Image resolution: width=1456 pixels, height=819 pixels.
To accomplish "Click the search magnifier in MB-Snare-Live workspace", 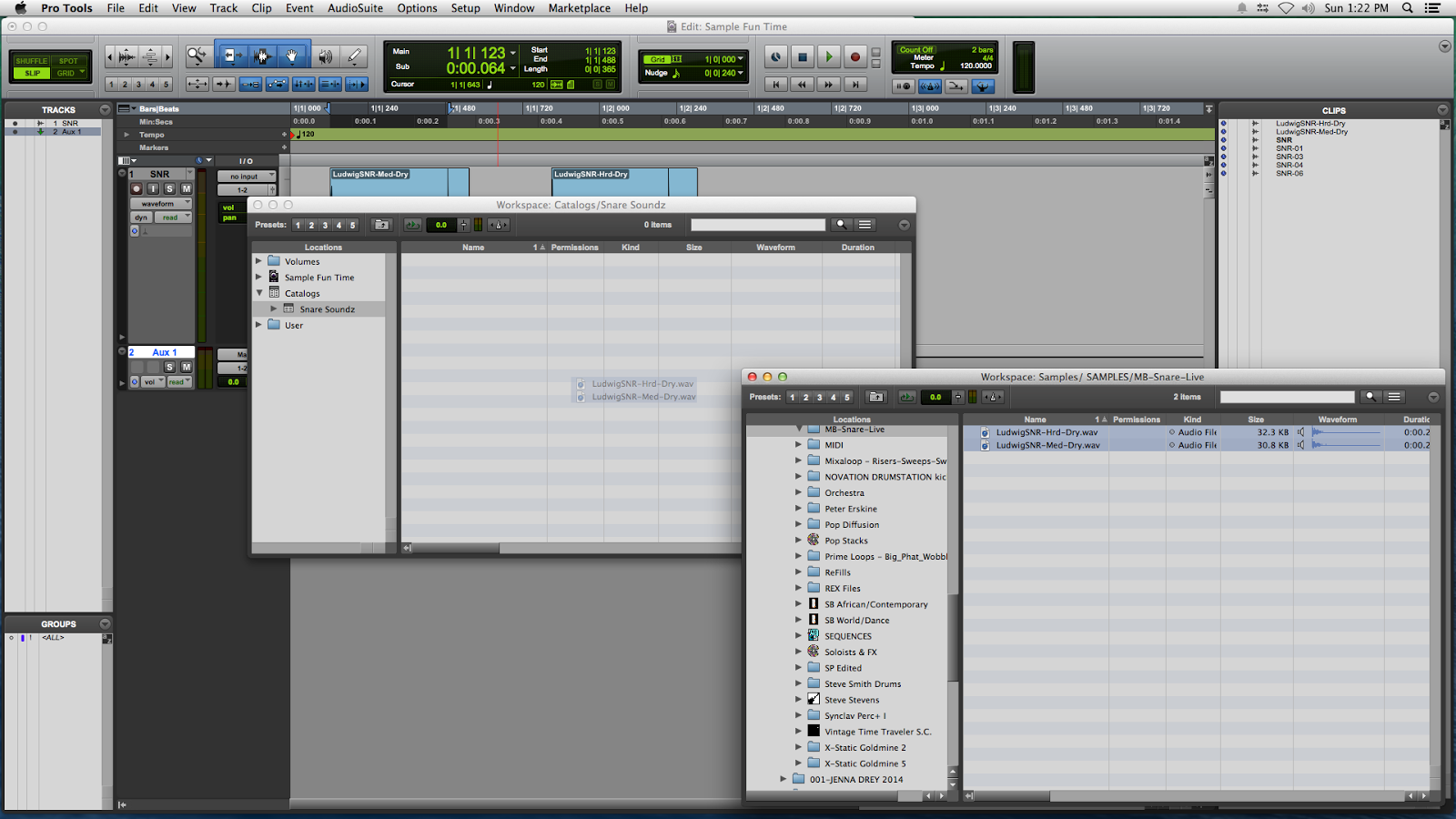I will pyautogui.click(x=1370, y=397).
